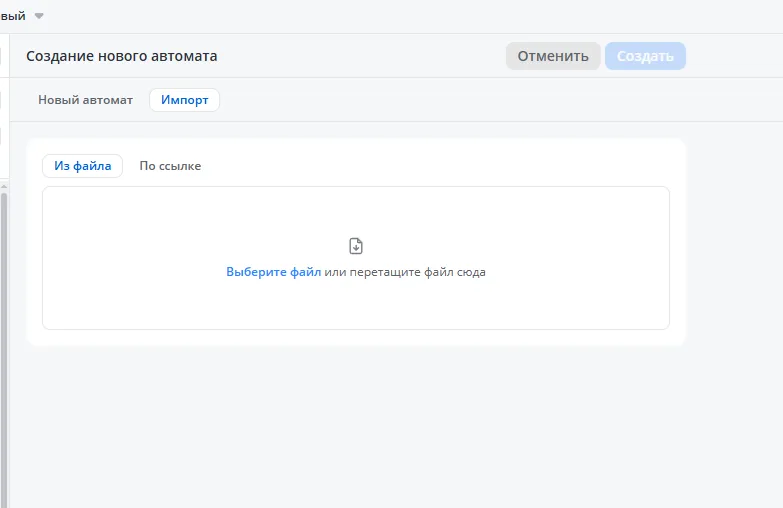
Task: Click the up arrow of the left scrollbar
Action: (x=4, y=185)
